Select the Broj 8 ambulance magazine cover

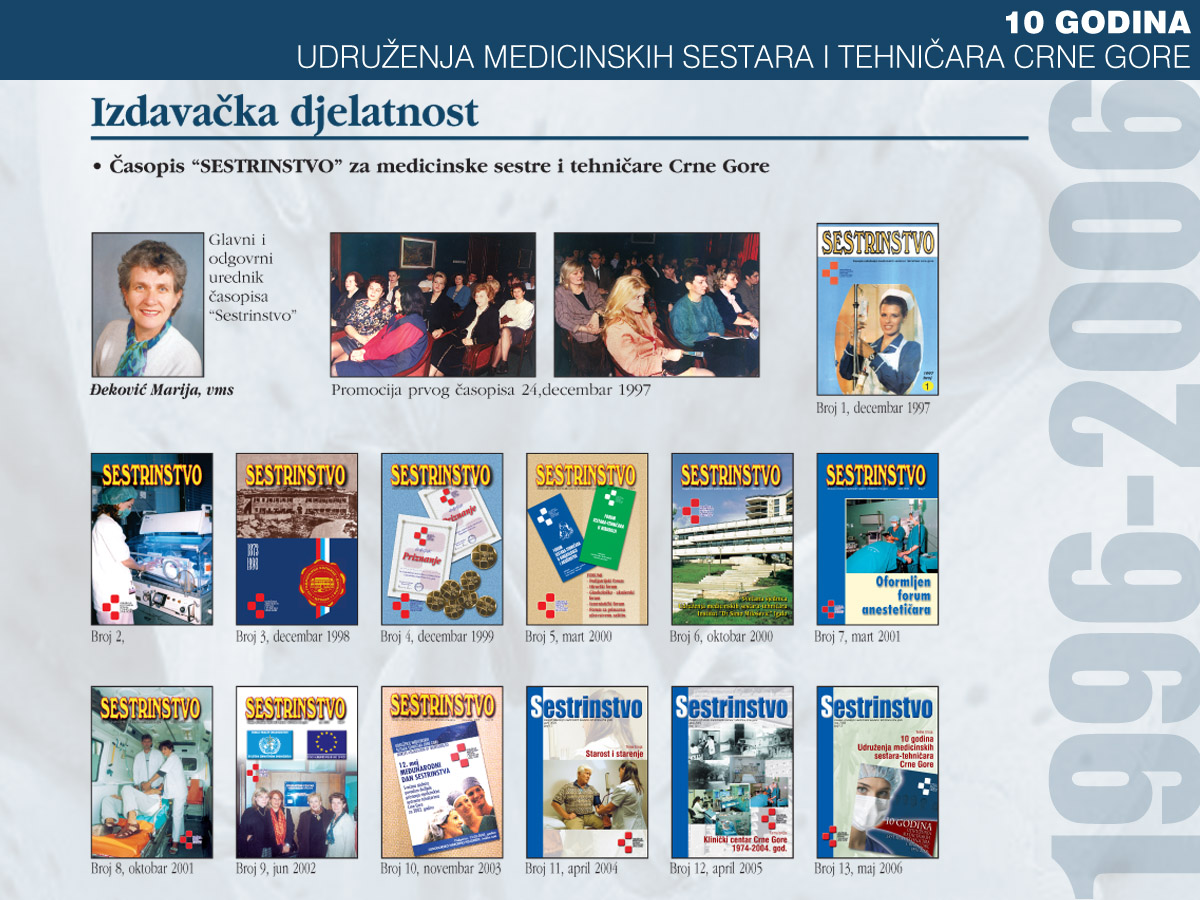tap(152, 772)
